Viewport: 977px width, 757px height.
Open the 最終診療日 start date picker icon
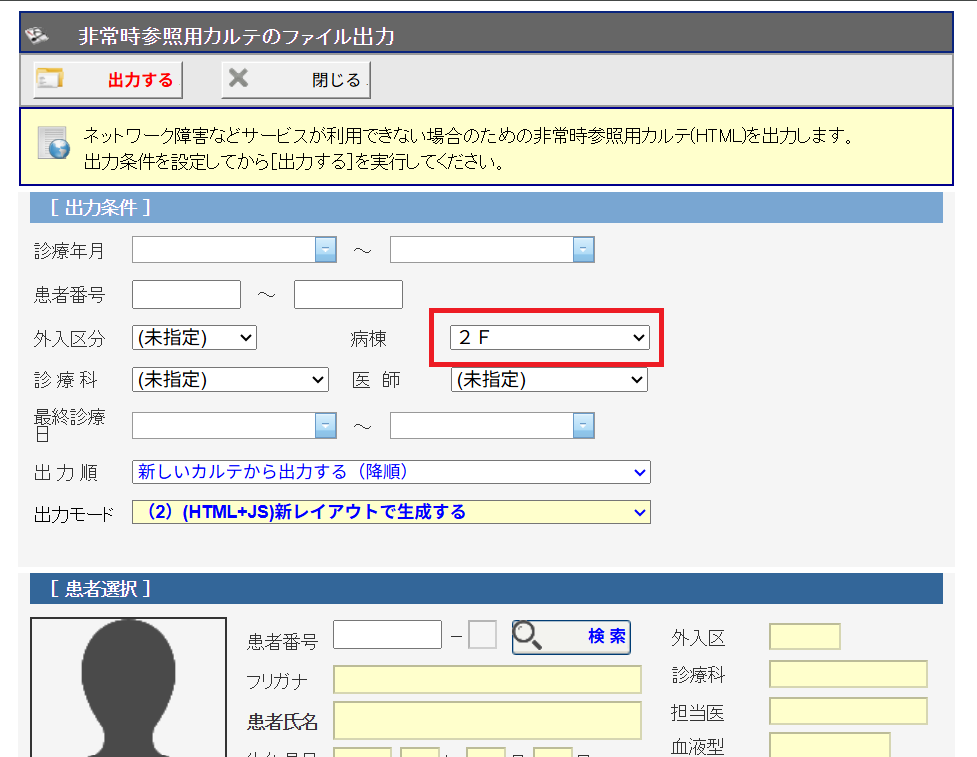pos(326,426)
